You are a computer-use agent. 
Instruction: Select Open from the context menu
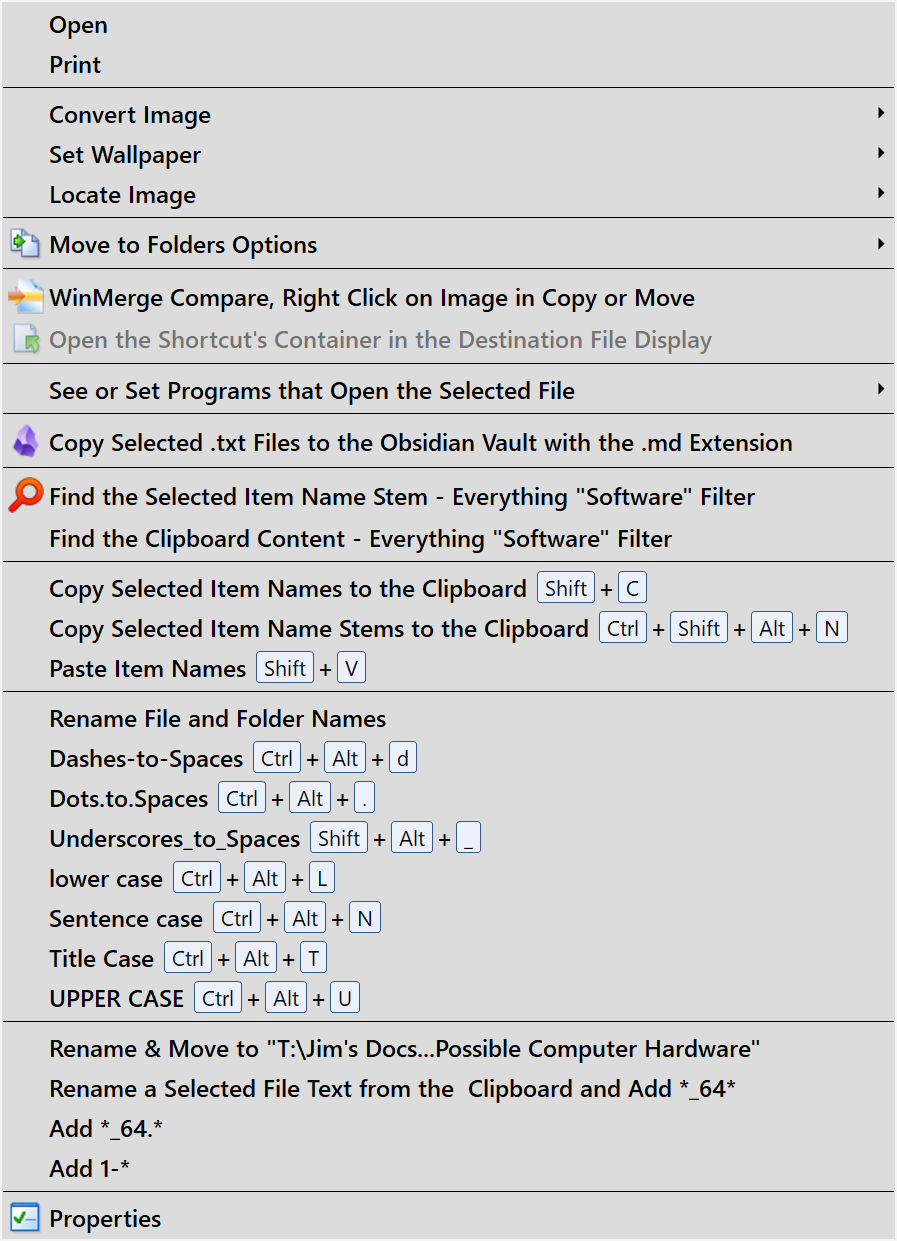78,25
